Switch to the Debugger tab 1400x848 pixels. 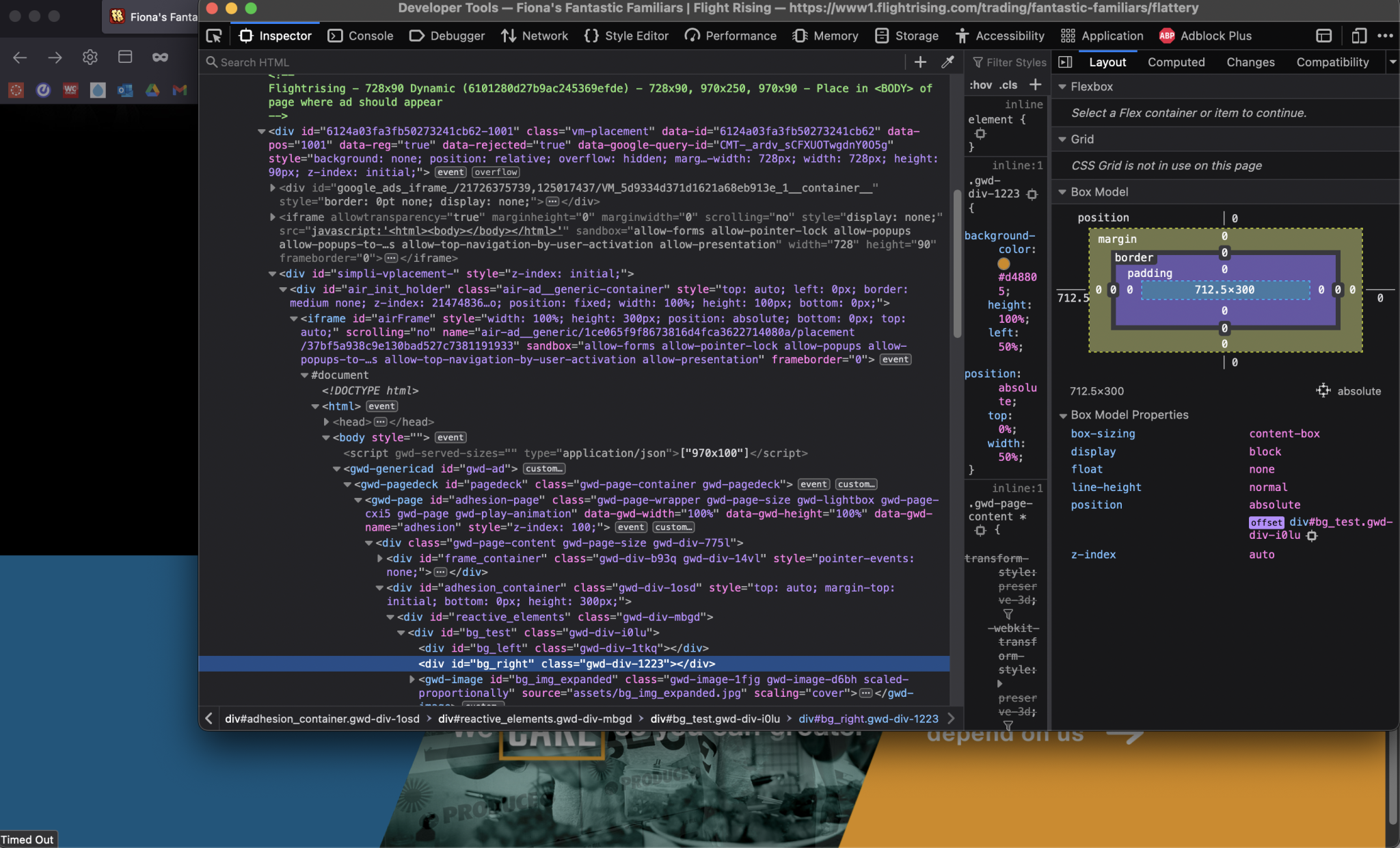pyautogui.click(x=447, y=36)
